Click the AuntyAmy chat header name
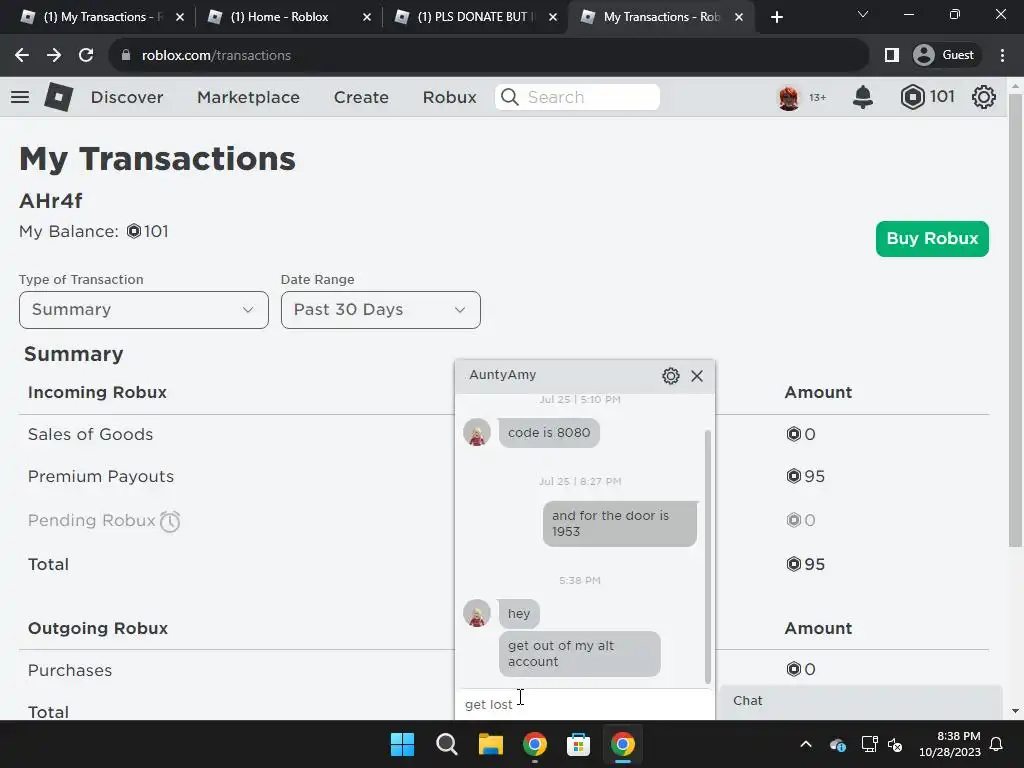 502,375
